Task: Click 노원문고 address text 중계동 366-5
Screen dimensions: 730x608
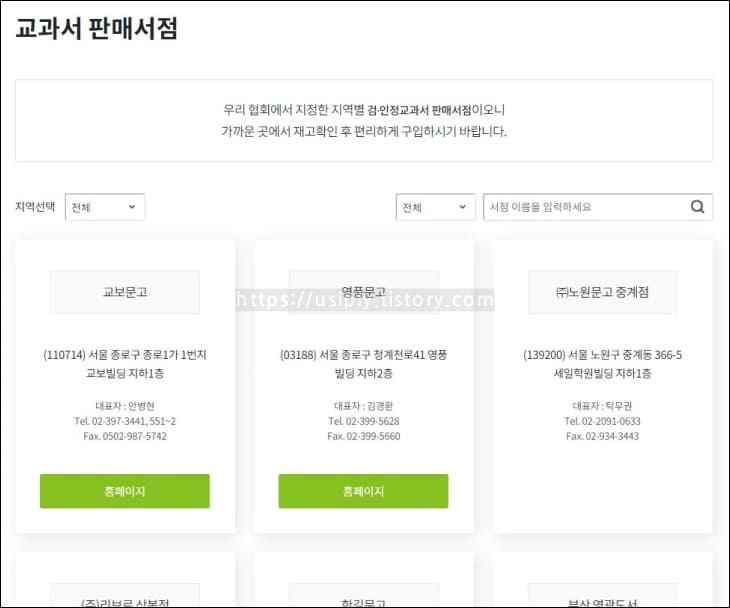Action: 649,355
